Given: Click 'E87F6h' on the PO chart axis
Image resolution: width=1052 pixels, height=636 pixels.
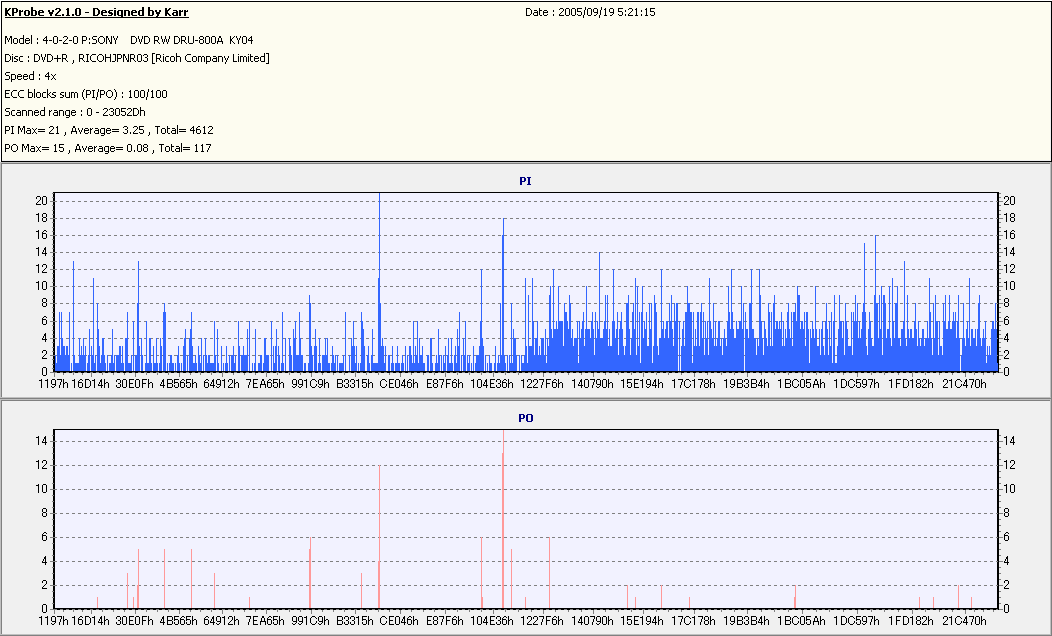Looking at the screenshot, I should click(445, 621).
